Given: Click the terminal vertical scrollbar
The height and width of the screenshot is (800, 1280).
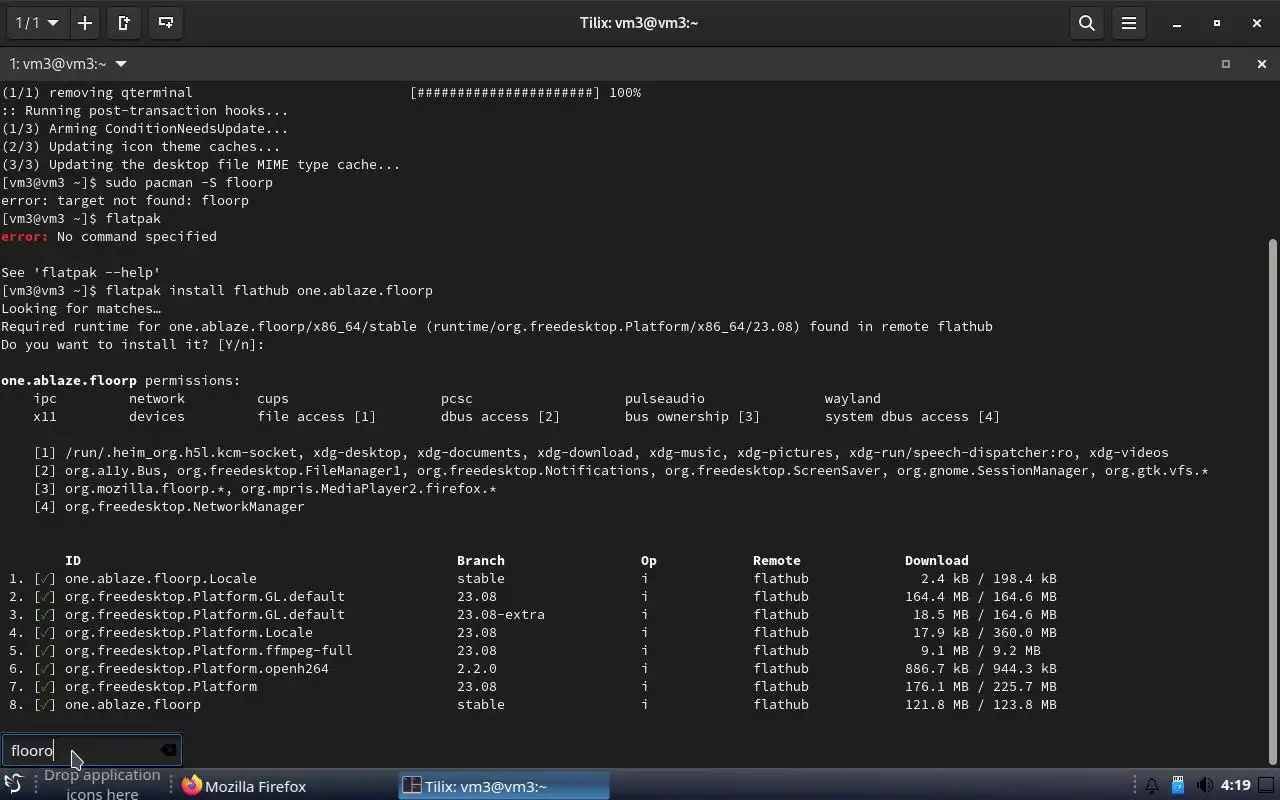Looking at the screenshot, I should point(1272,500).
